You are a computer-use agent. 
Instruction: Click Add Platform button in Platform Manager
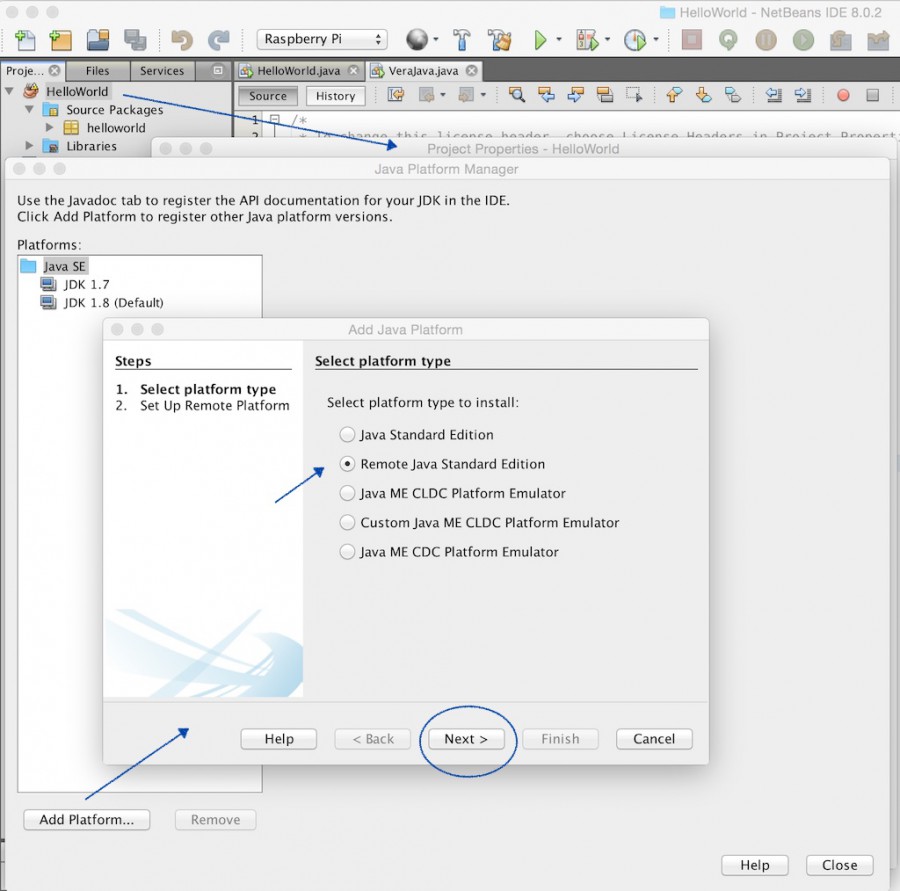tap(87, 820)
